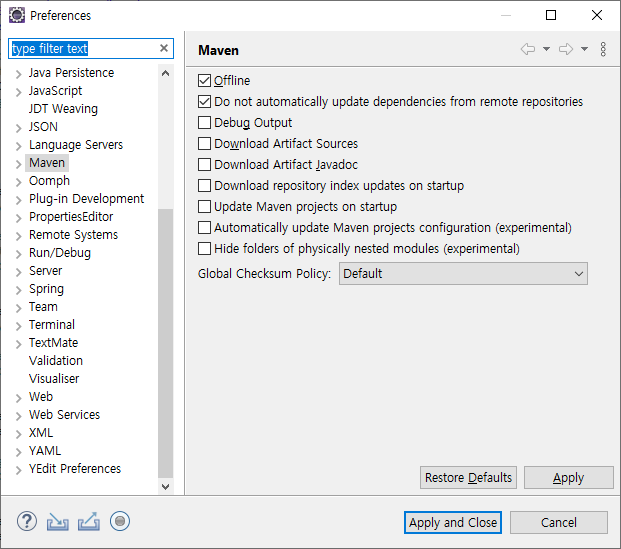Click the Import preferences icon
The image size is (621, 549).
[57, 522]
